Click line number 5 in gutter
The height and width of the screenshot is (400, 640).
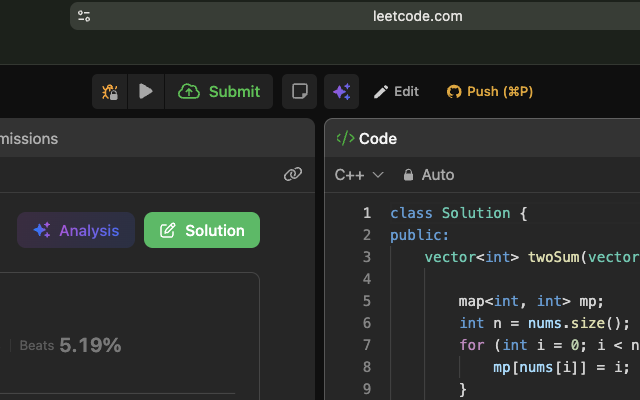pyautogui.click(x=367, y=301)
